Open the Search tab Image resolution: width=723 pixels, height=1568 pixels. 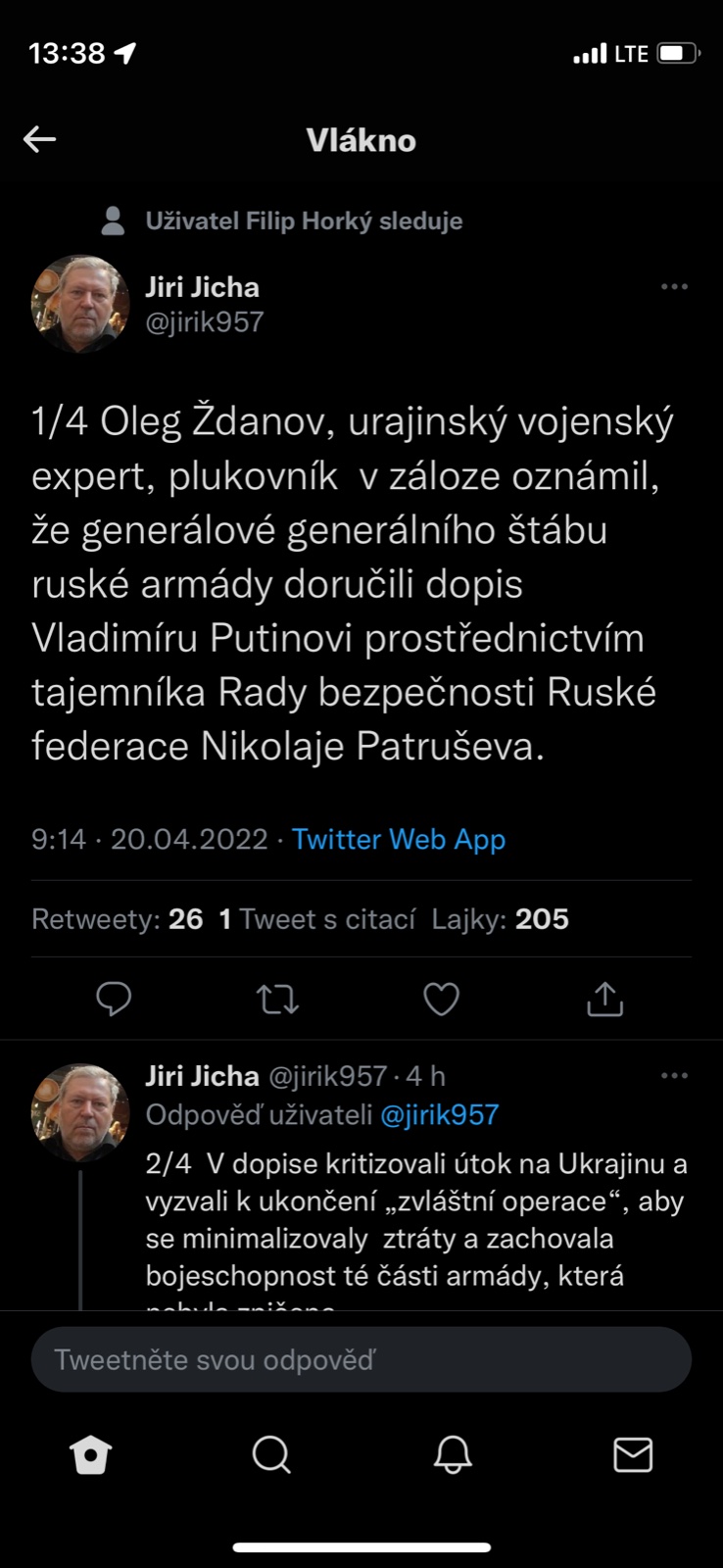(x=271, y=1455)
